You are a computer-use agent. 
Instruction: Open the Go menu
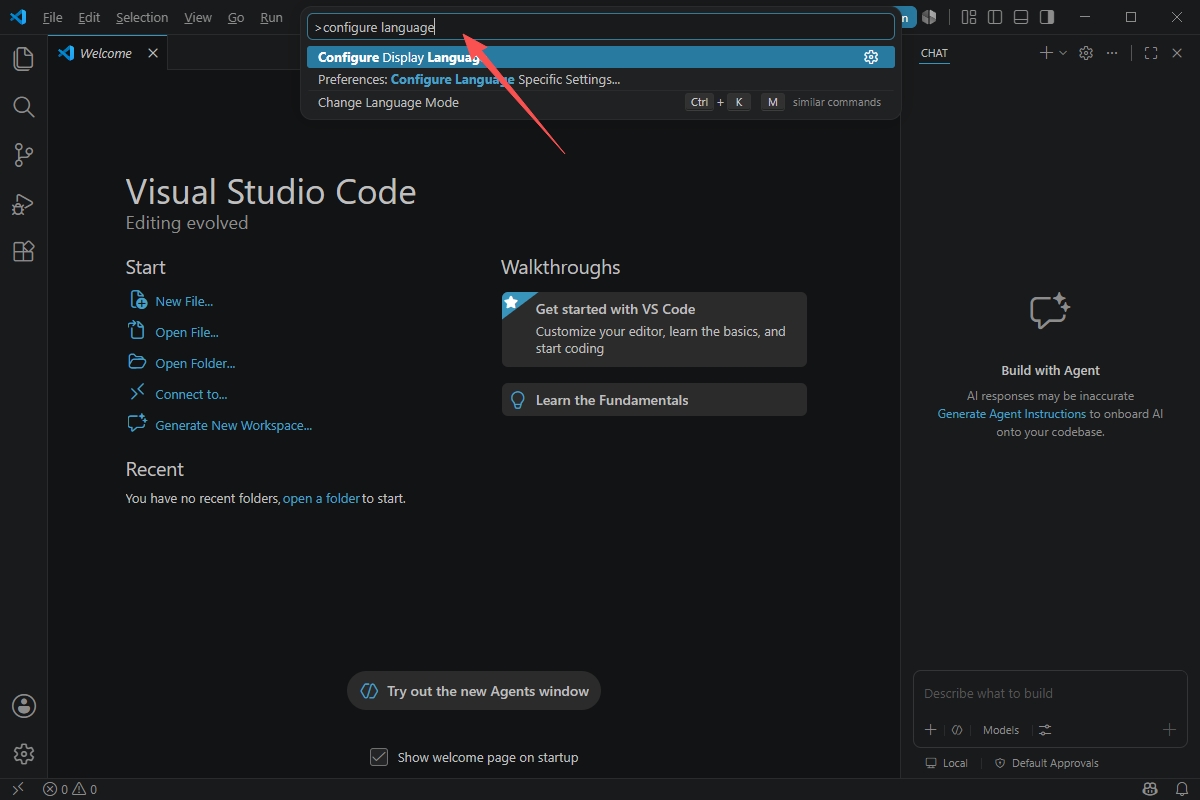coord(236,17)
